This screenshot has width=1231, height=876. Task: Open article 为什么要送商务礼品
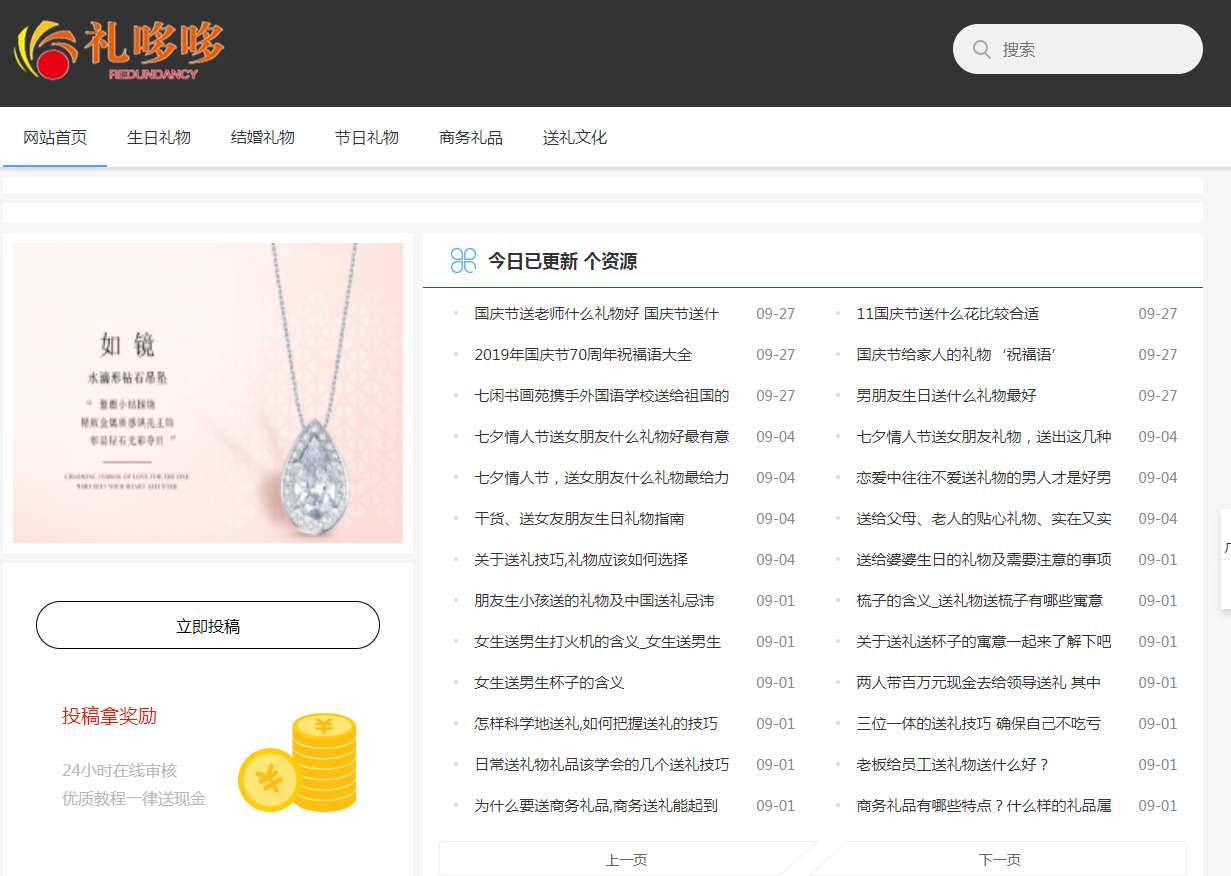click(x=596, y=806)
